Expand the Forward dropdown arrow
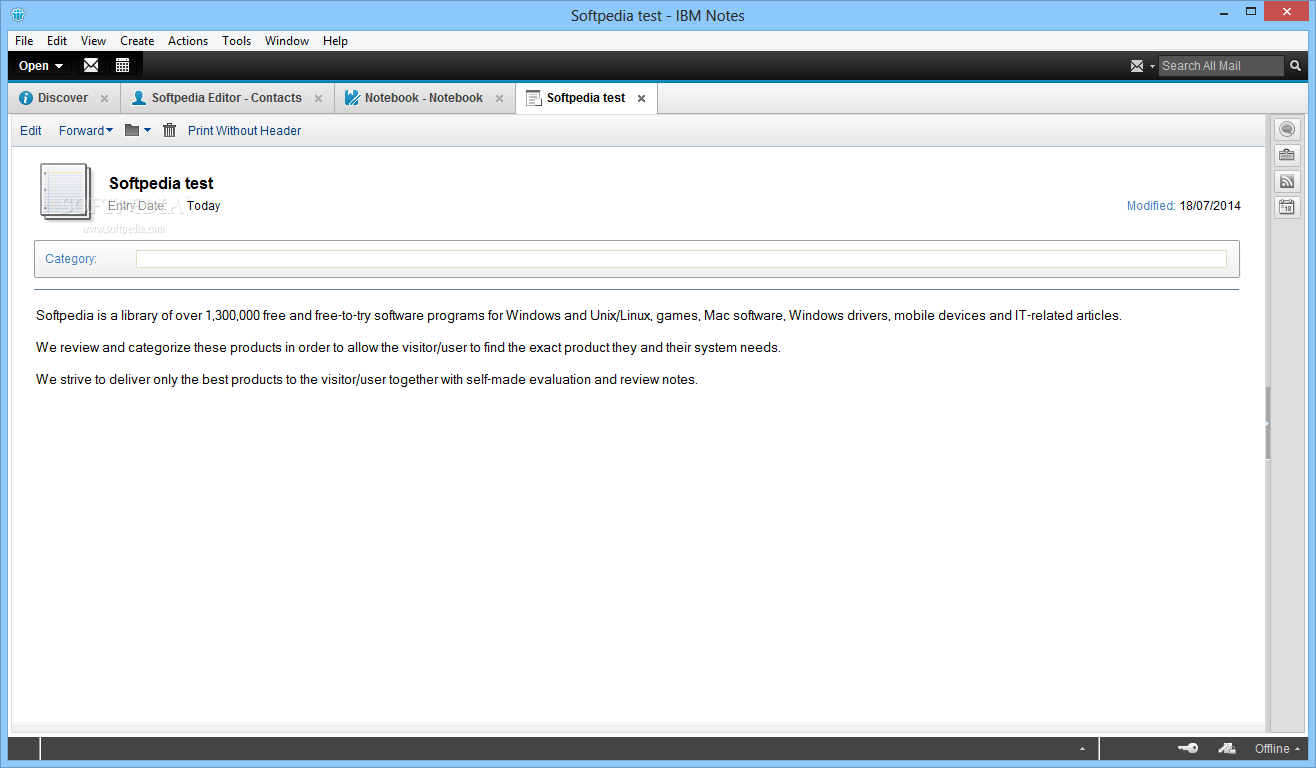Viewport: 1316px width, 768px height. pyautogui.click(x=109, y=130)
